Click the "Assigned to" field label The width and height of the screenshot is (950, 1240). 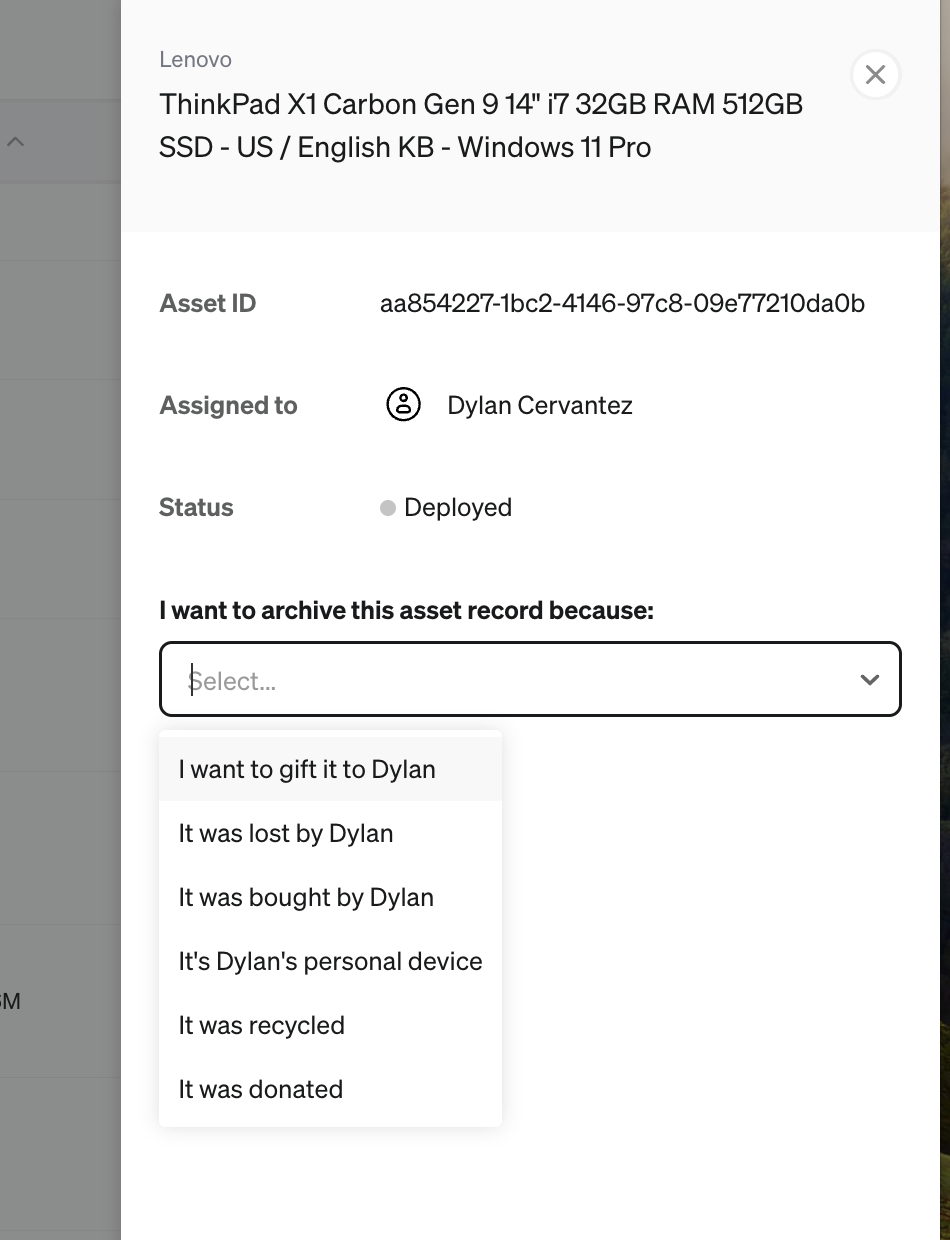click(228, 405)
